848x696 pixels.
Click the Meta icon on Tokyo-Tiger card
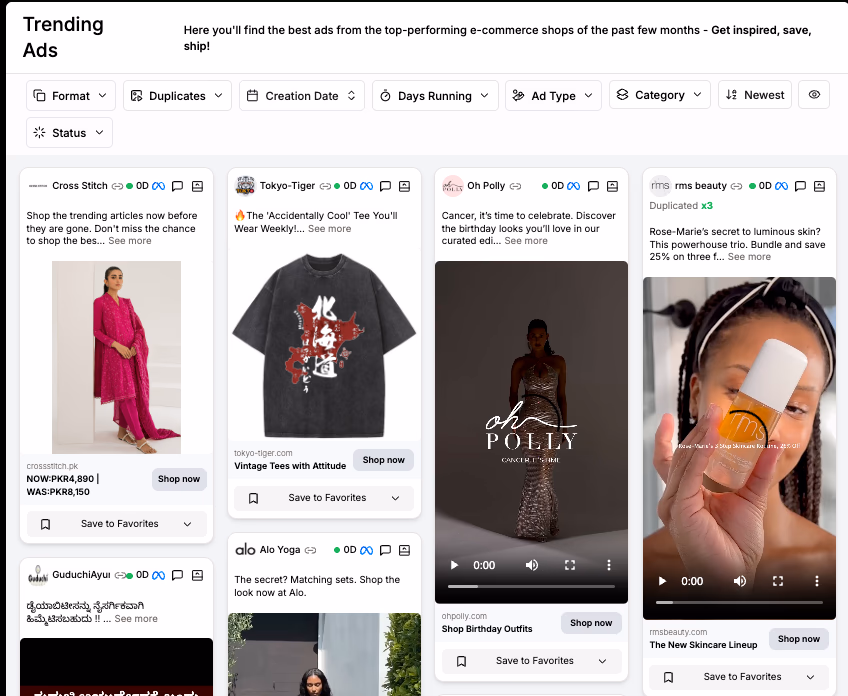[x=366, y=186]
